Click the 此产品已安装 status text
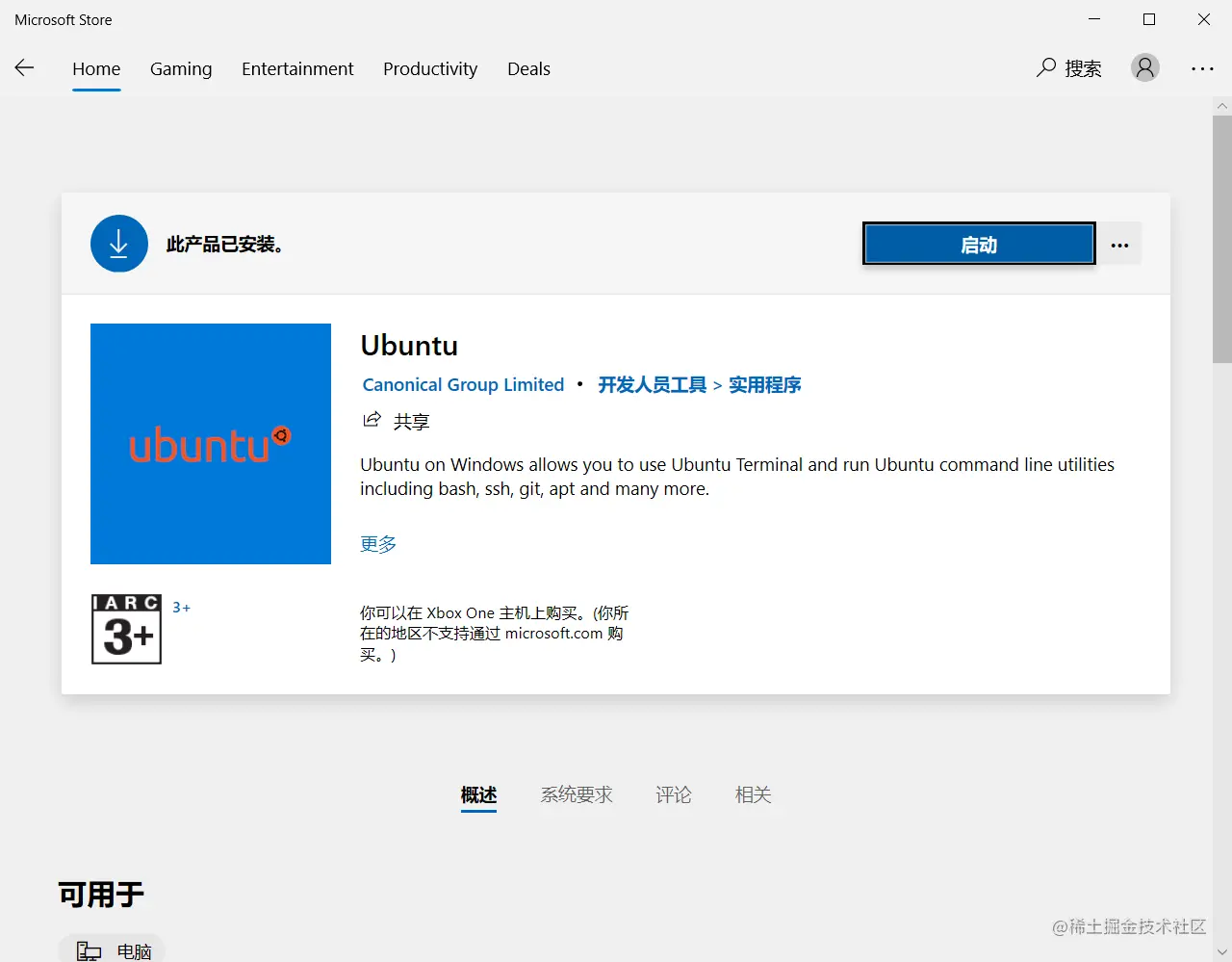 pos(225,245)
